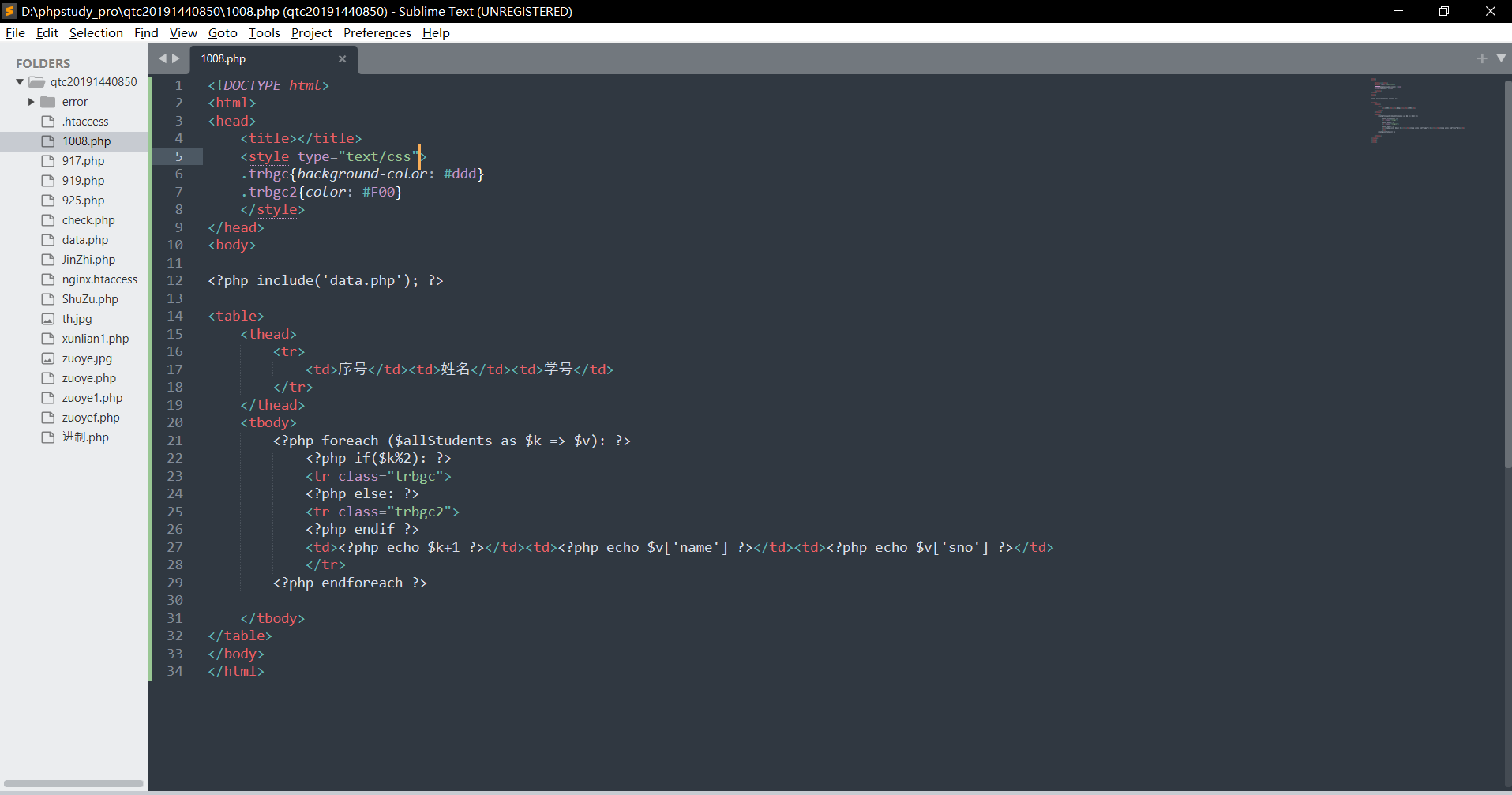Expand the error folder
This screenshot has width=1512, height=795.
click(32, 102)
